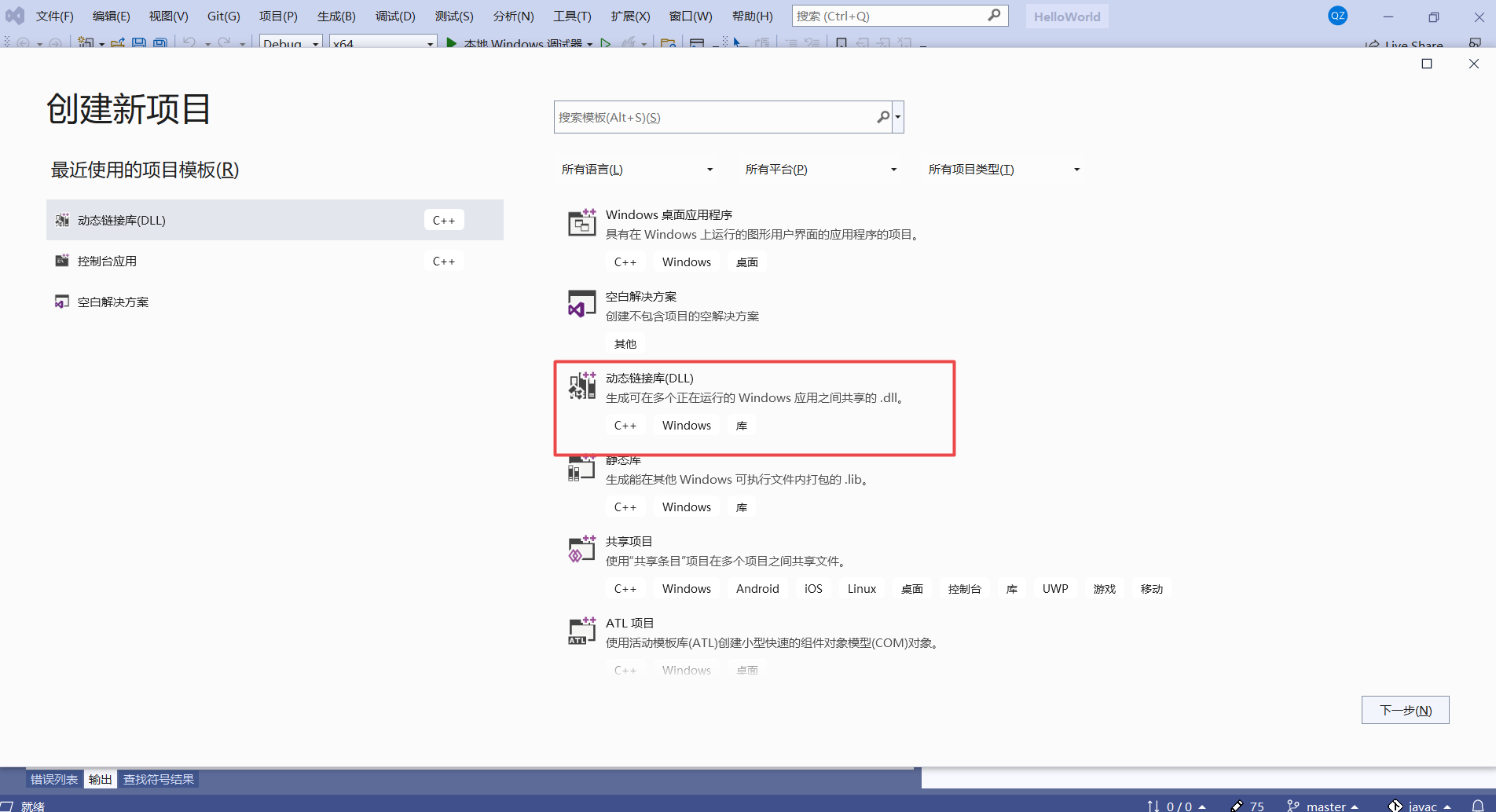Open the Git(G) menu
The image size is (1496, 812).
tap(222, 16)
